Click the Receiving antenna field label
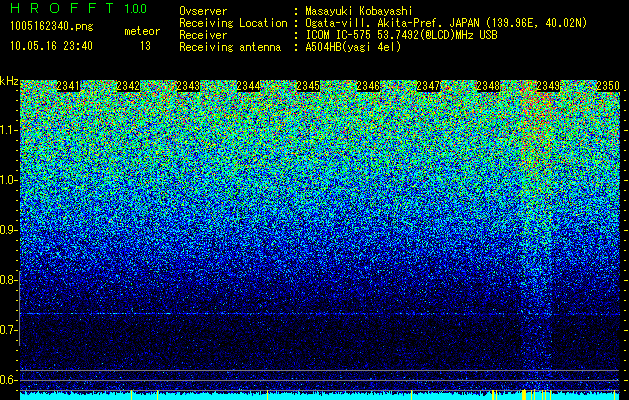Screen dimensions: 629x400 point(230,47)
